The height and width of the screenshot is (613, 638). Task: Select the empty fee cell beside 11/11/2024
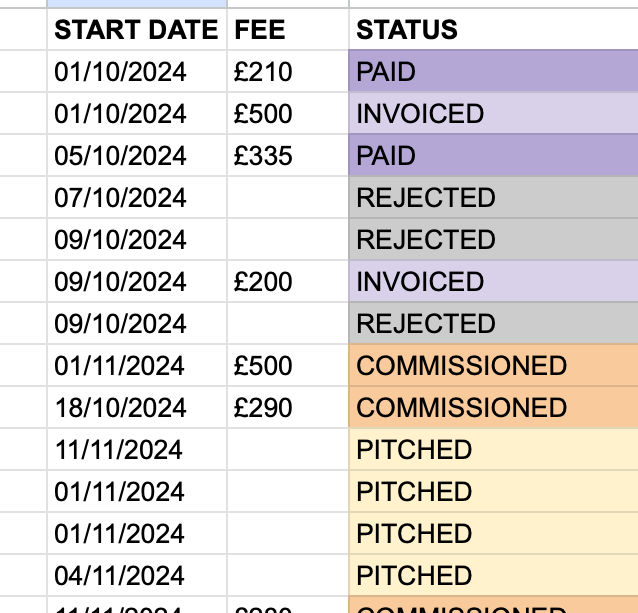pos(288,449)
